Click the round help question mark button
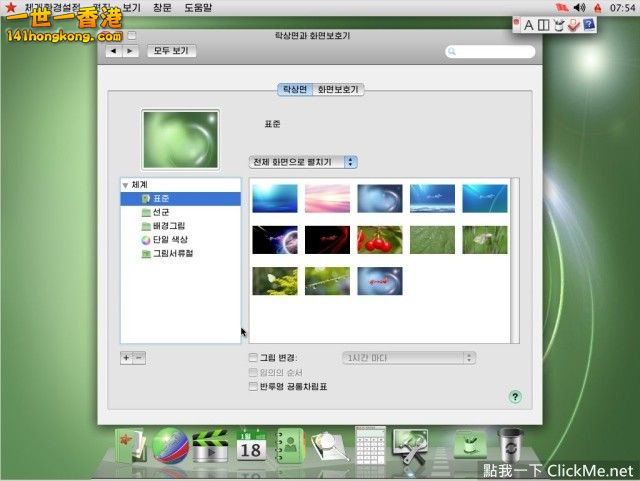Screen dimensions: 640x481 tap(515, 396)
